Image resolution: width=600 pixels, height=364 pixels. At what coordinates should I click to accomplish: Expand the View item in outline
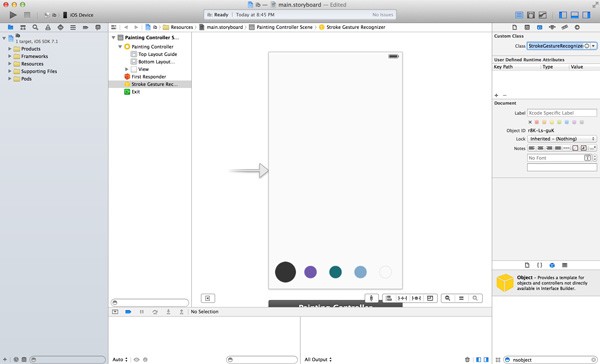pyautogui.click(x=127, y=69)
